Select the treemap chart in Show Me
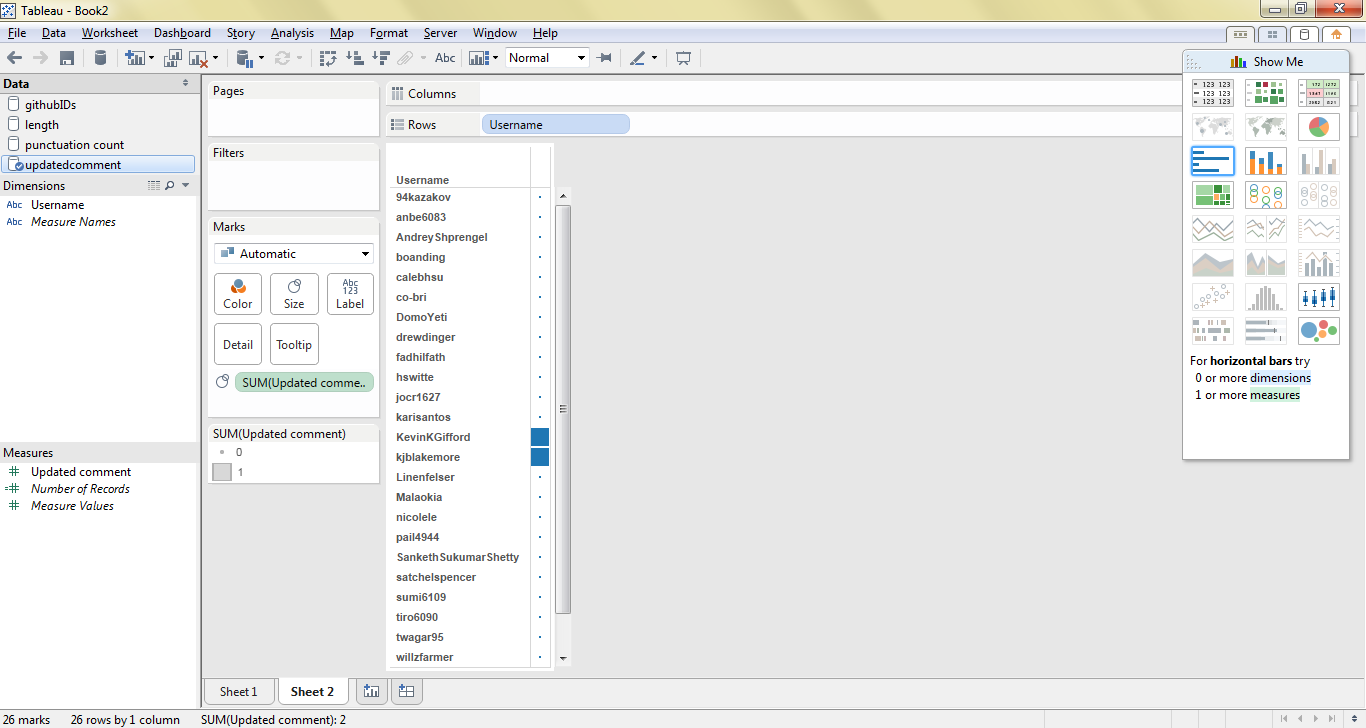This screenshot has width=1366, height=728. point(1213,195)
